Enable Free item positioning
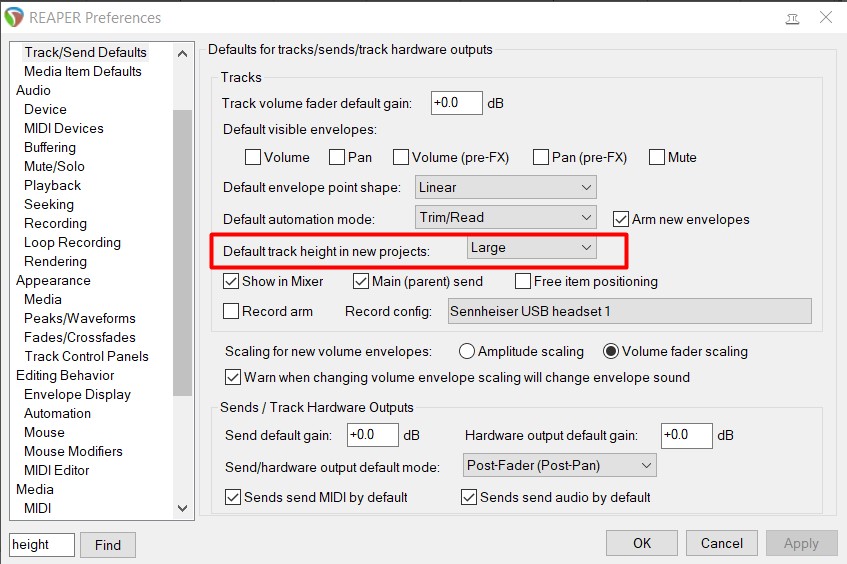Screen dimensions: 847x564 click(x=523, y=281)
